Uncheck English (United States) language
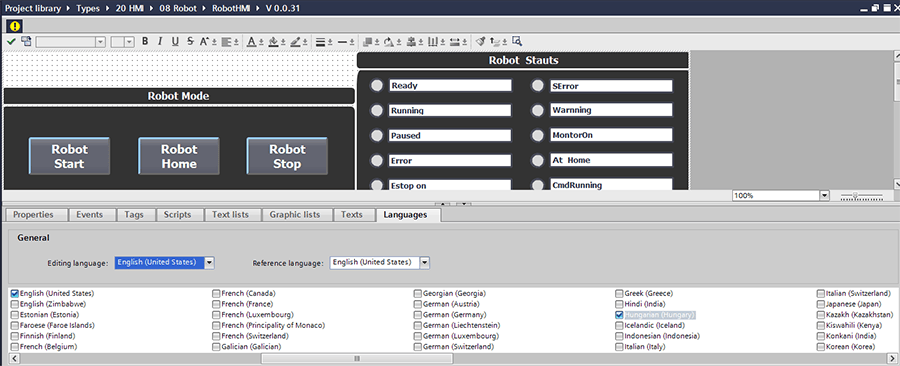 15,294
